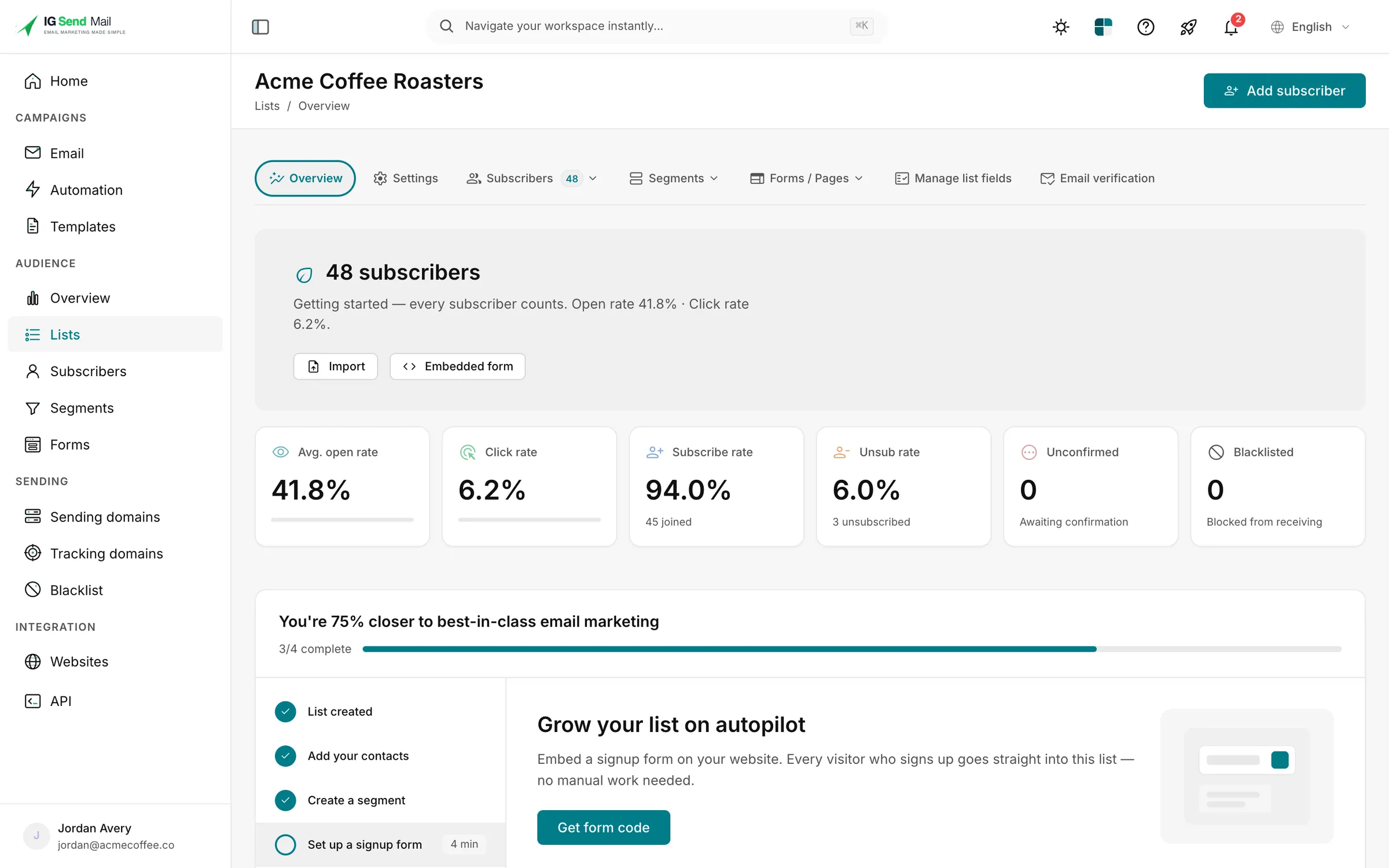
Task: Open help question mark icon
Action: coord(1145,27)
